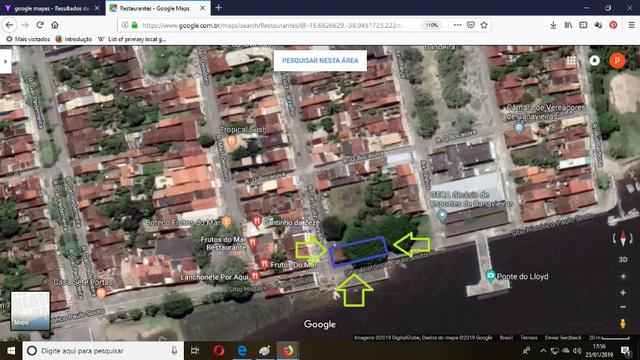The height and width of the screenshot is (360, 640).
Task: Close the google mapas results tab
Action: (x=97, y=8)
